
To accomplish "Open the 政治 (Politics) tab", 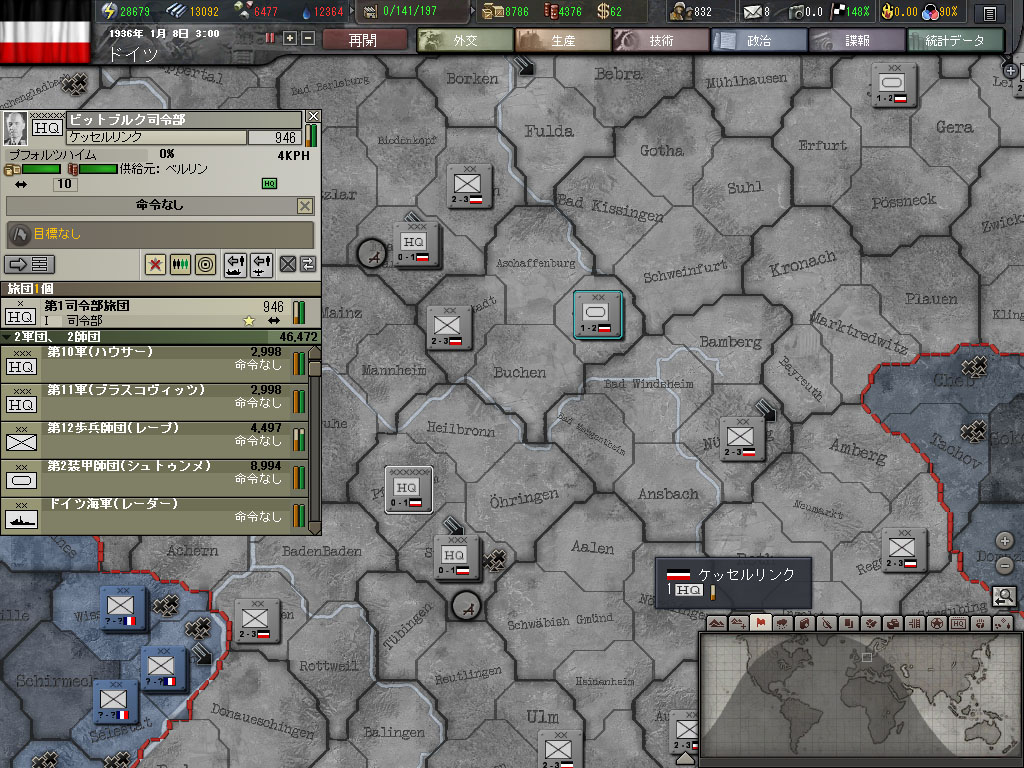I will pyautogui.click(x=759, y=40).
